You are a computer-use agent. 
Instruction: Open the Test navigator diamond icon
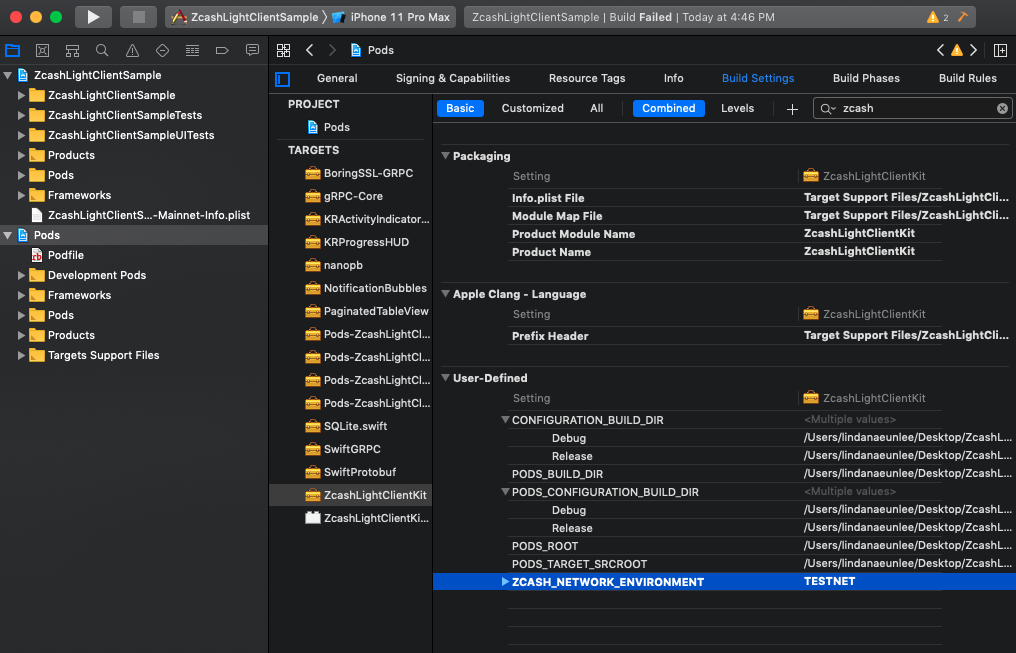[162, 51]
